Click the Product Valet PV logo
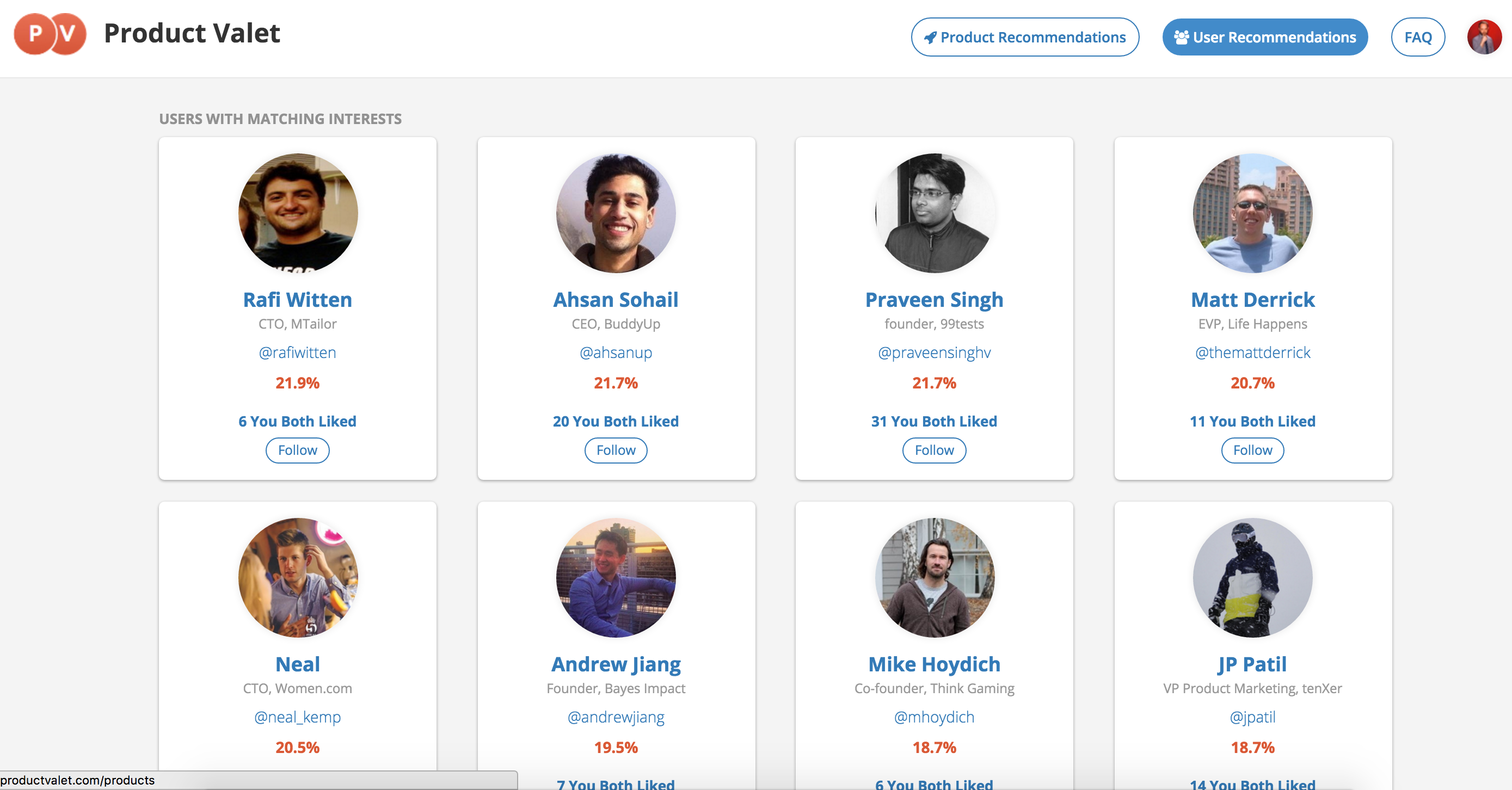Viewport: 1512px width, 790px height. (50, 34)
